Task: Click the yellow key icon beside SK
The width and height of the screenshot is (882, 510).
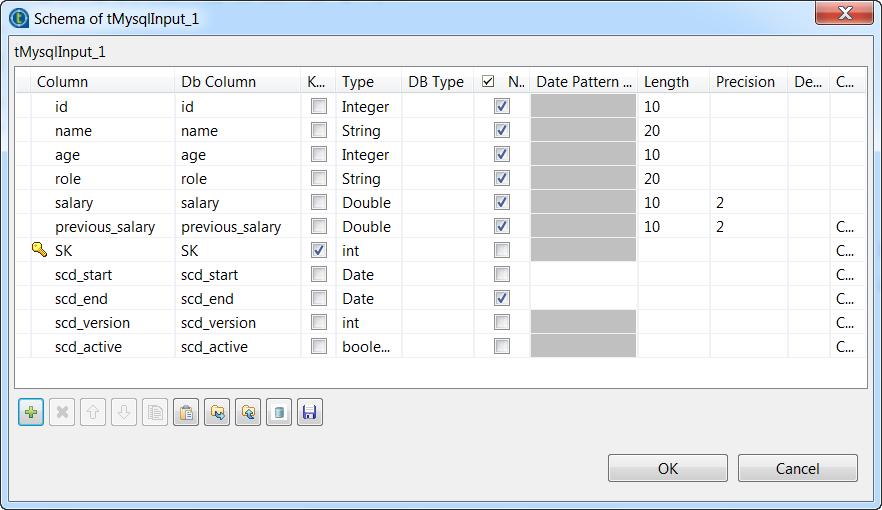Action: pos(40,250)
